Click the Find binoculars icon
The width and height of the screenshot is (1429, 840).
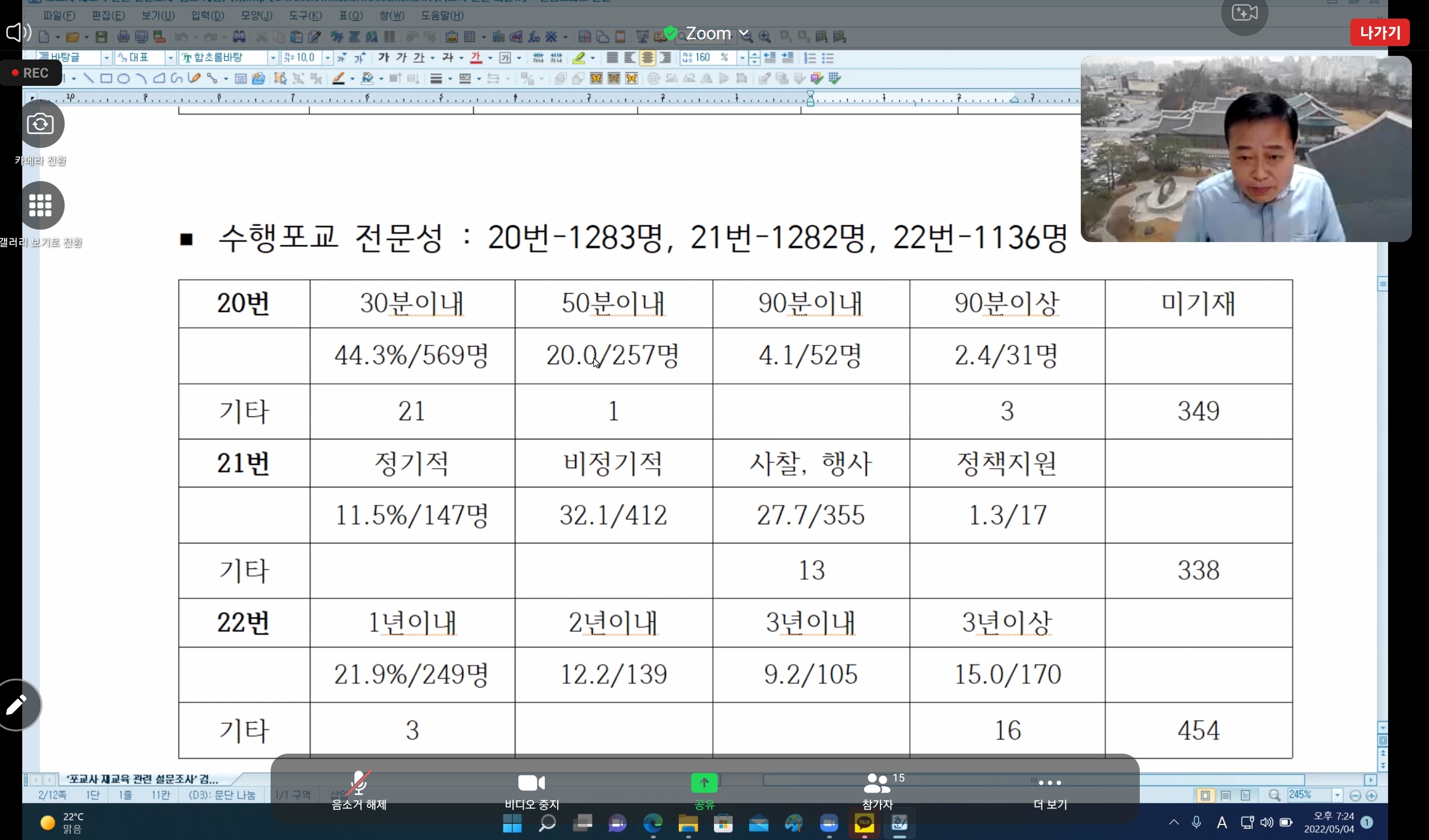click(x=240, y=37)
